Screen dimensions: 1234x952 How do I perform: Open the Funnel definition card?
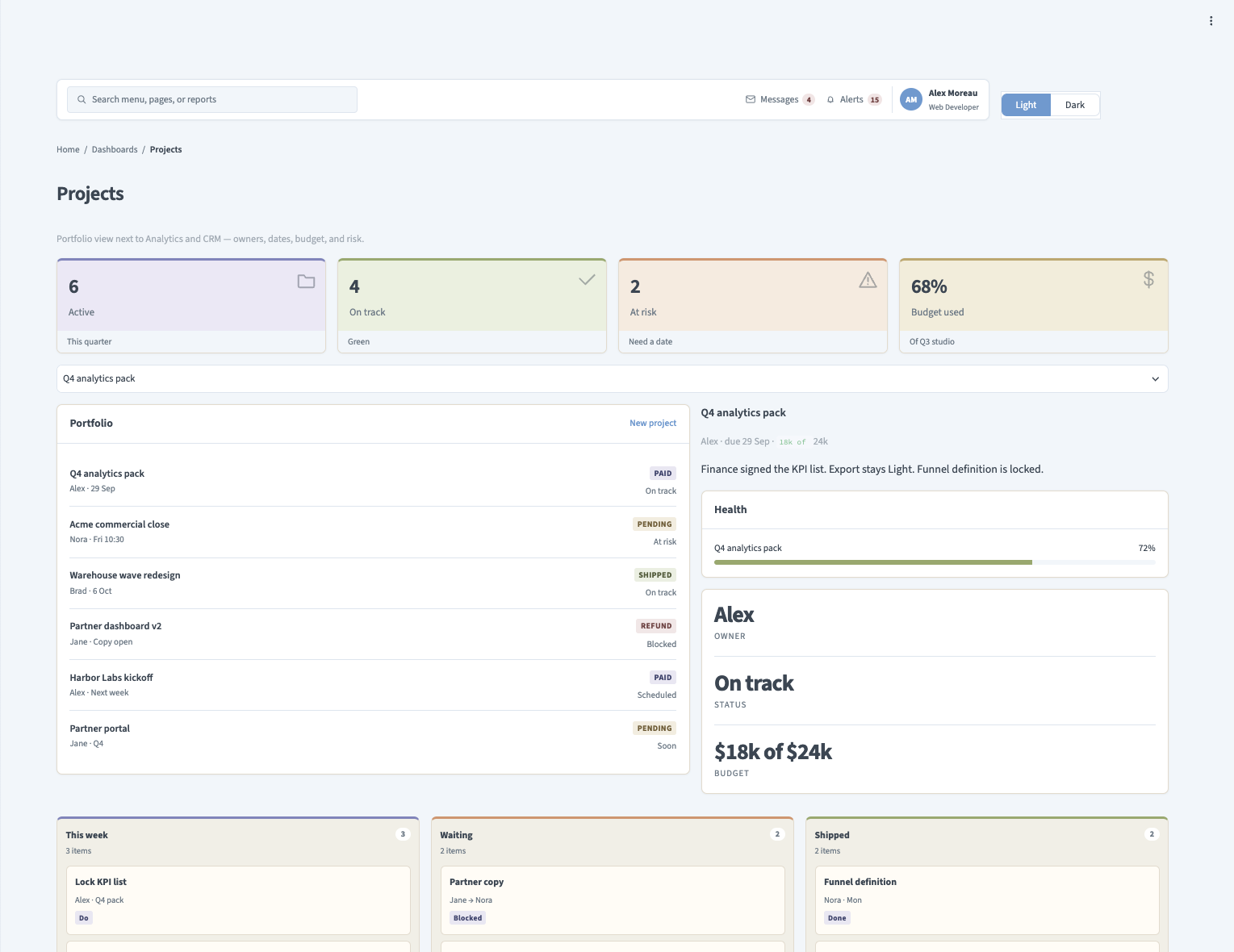pos(987,900)
